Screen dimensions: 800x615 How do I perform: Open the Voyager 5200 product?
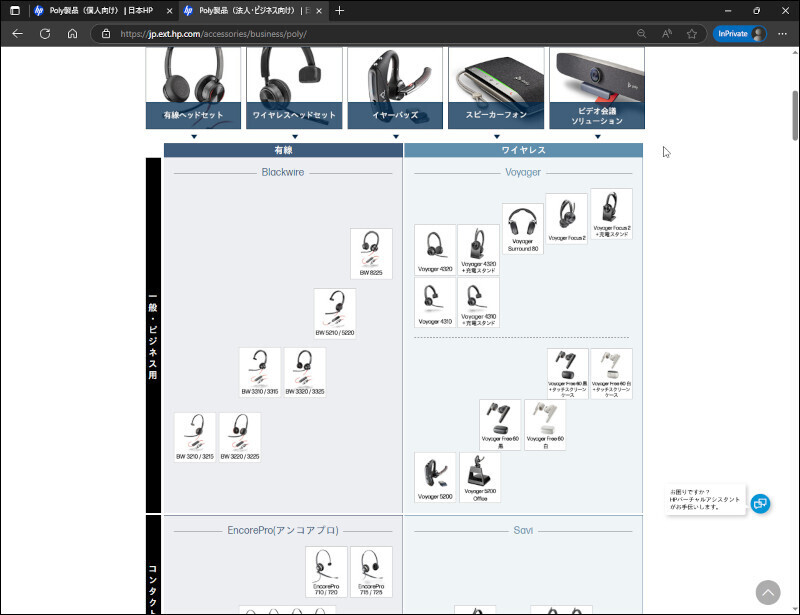[x=435, y=477]
